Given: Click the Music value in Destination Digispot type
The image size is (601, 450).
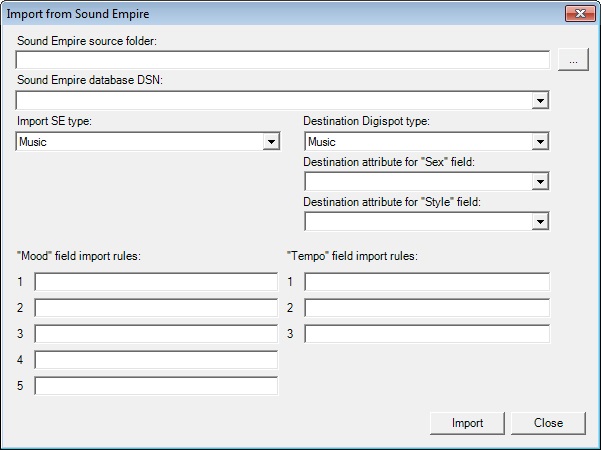Looking at the screenshot, I should click(322, 142).
